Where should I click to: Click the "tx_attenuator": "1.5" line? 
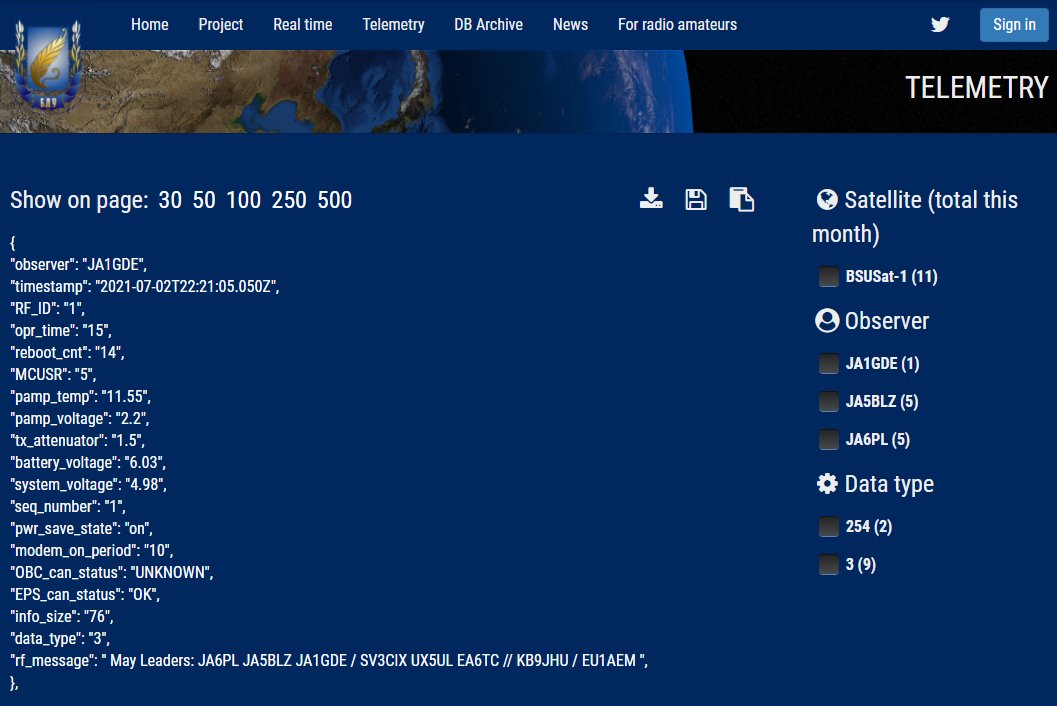pos(78,441)
